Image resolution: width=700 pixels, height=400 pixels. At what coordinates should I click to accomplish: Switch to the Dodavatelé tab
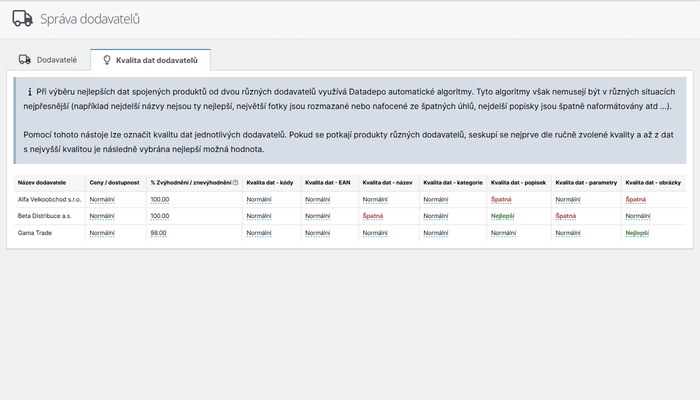point(48,60)
